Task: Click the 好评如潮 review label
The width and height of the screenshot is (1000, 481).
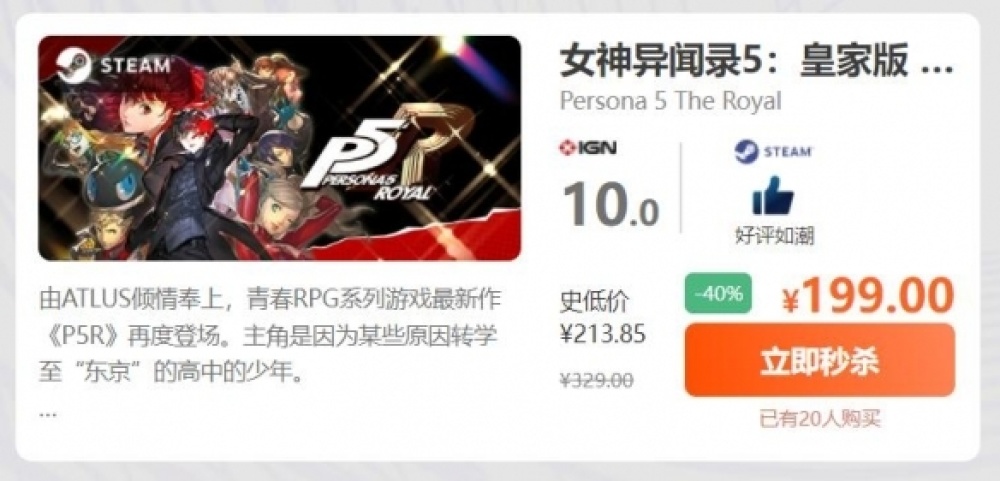Action: (x=774, y=236)
